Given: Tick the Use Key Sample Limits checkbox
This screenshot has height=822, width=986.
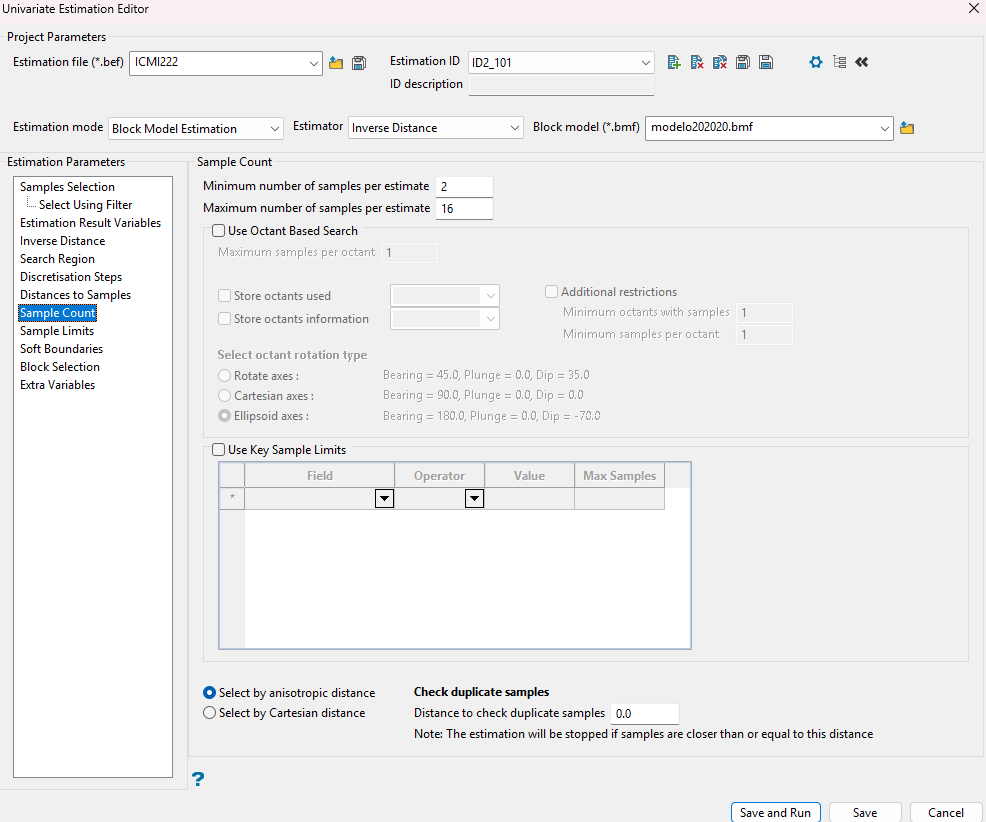Looking at the screenshot, I should pos(218,450).
